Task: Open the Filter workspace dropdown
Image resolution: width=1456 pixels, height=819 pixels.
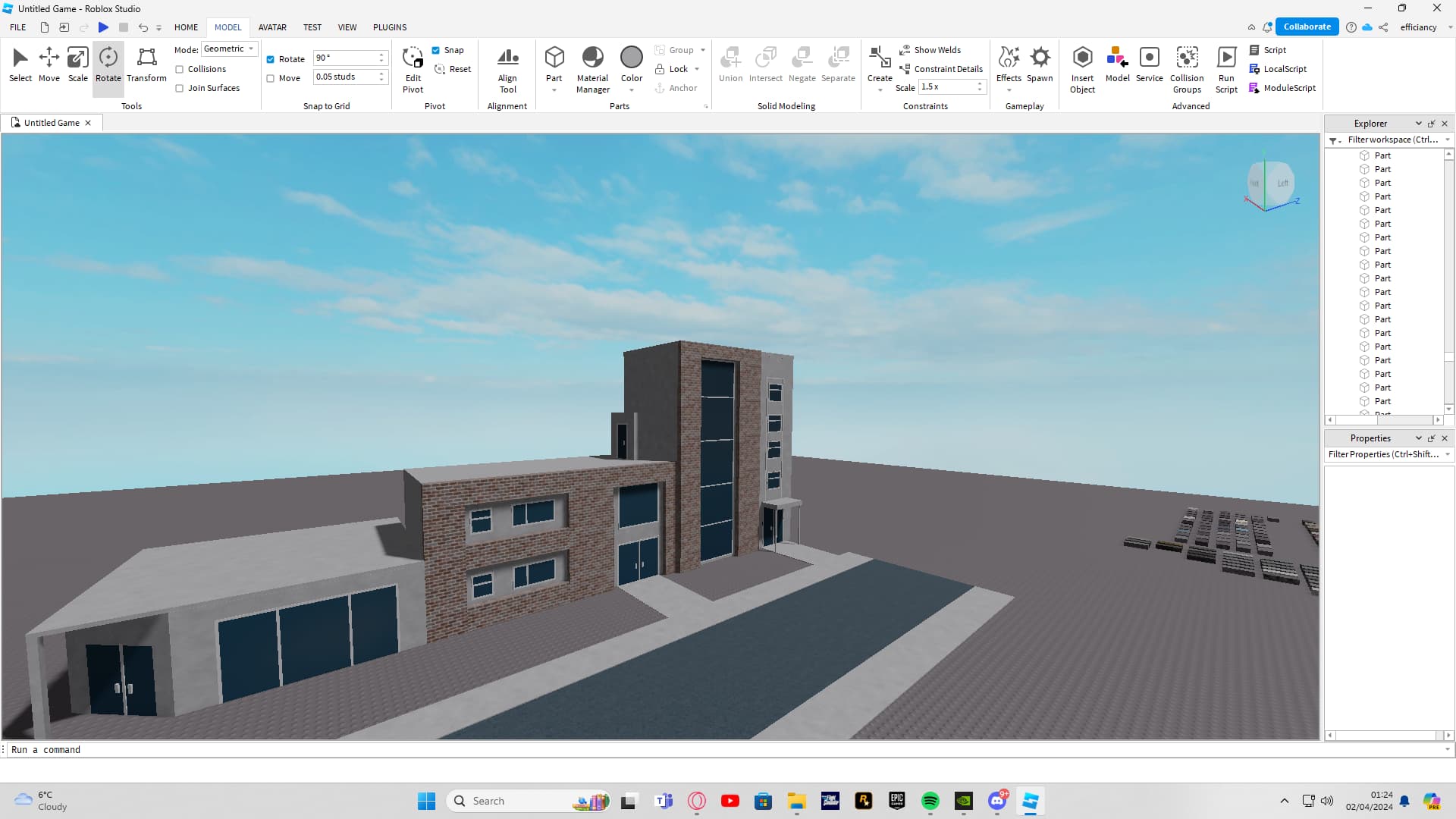Action: point(1448,140)
